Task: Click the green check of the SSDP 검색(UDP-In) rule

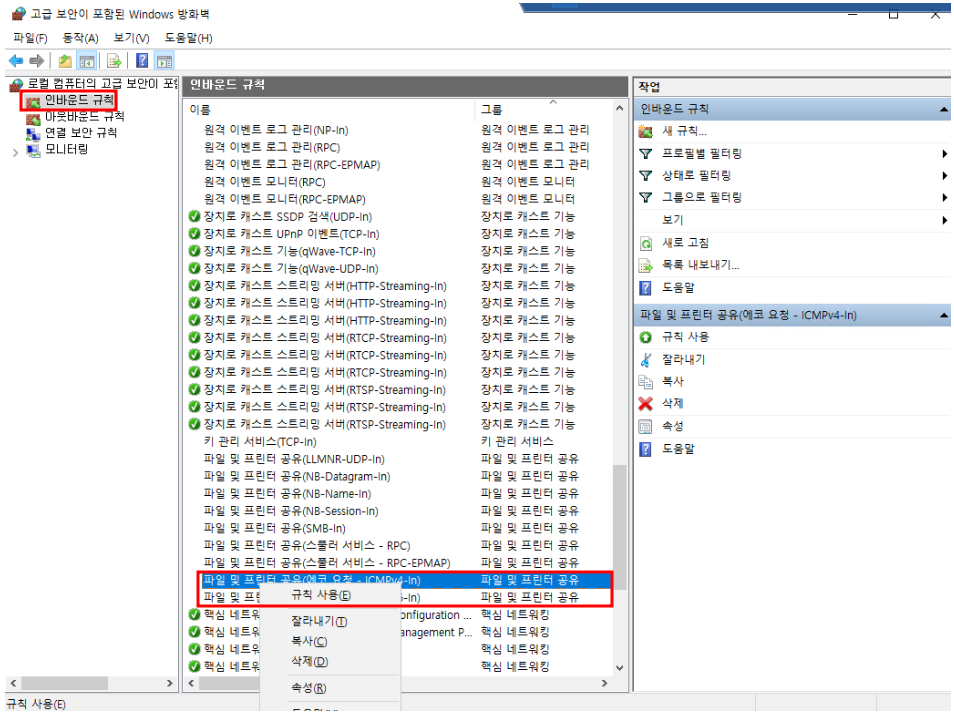Action: click(x=195, y=217)
